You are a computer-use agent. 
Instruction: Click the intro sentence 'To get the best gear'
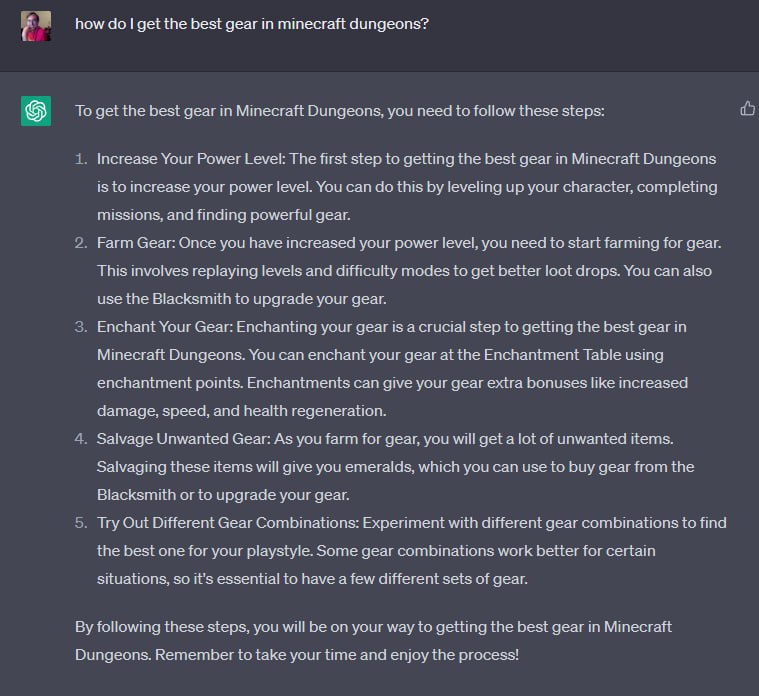(x=340, y=111)
